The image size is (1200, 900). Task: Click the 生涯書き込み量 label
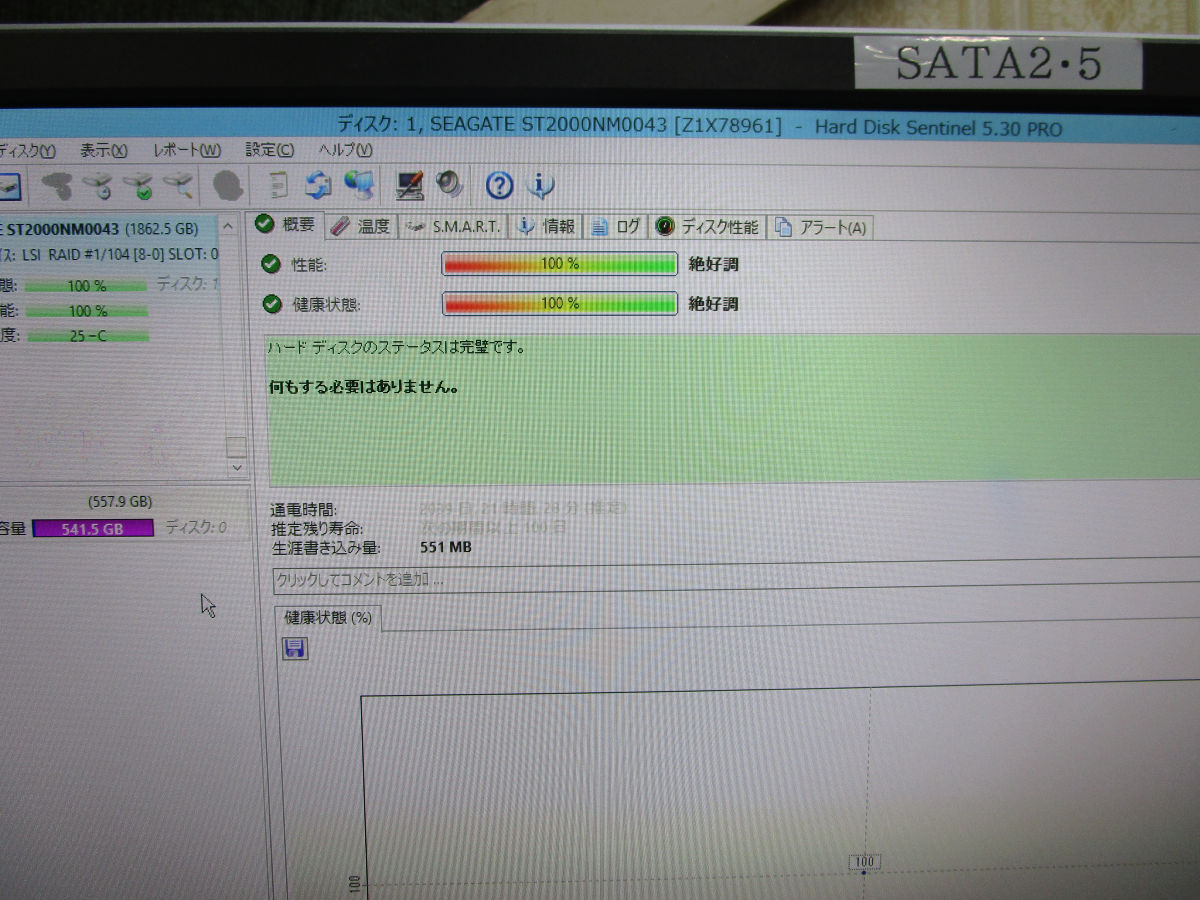tap(325, 548)
